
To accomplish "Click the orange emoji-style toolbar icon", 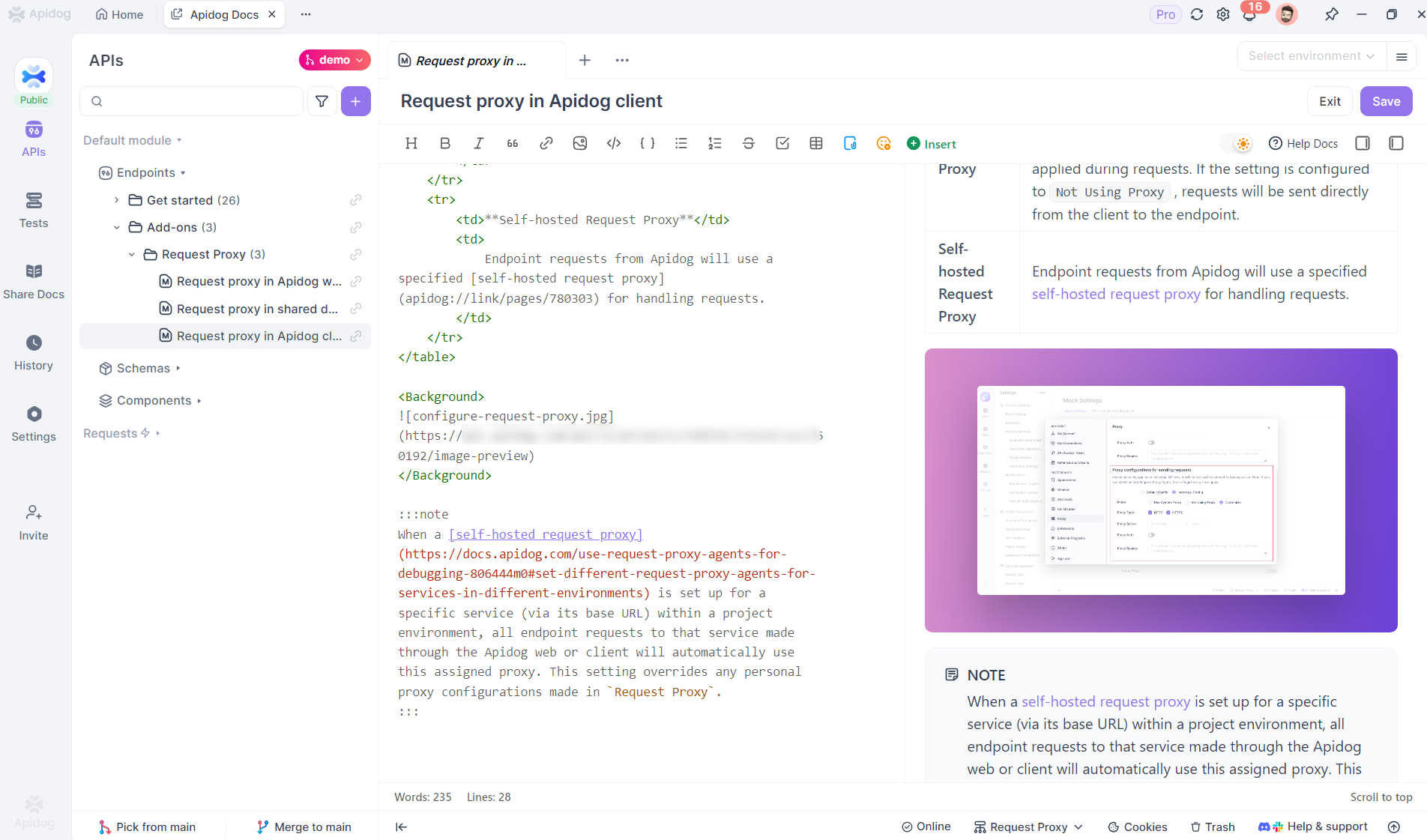I will point(884,143).
